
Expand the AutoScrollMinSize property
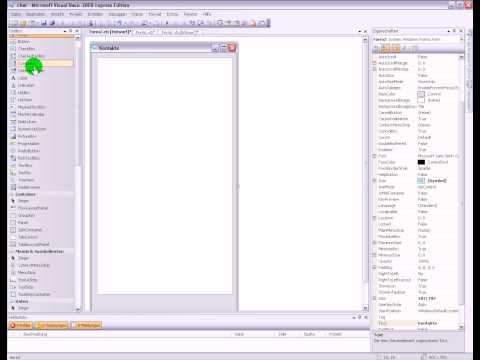[x=374, y=69]
